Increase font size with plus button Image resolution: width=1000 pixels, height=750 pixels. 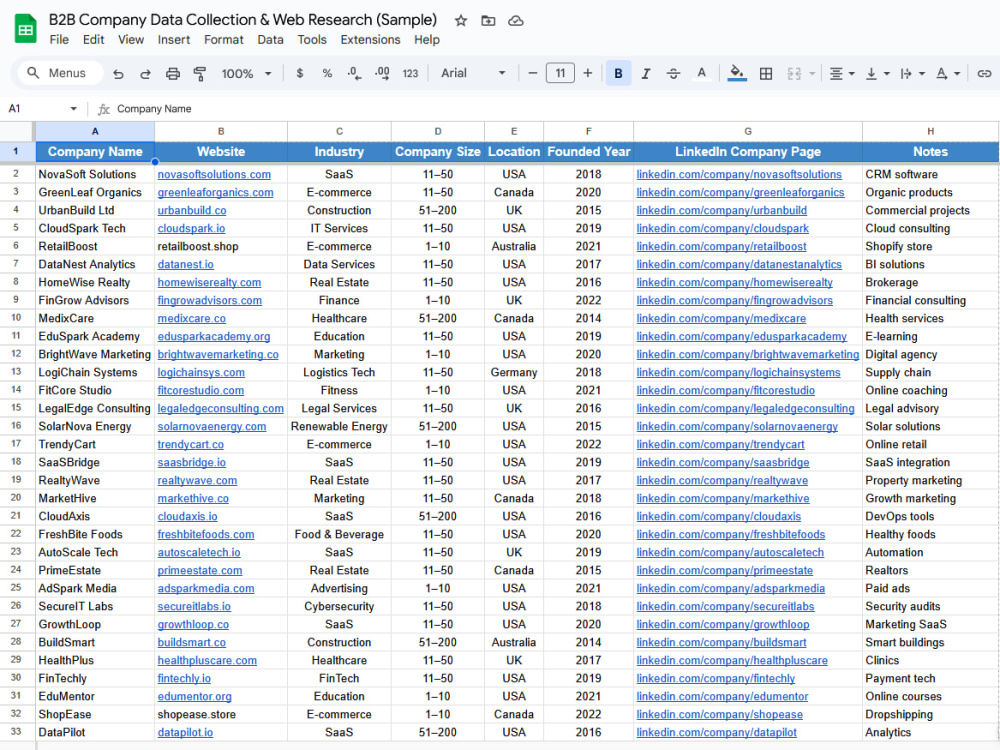click(x=587, y=73)
